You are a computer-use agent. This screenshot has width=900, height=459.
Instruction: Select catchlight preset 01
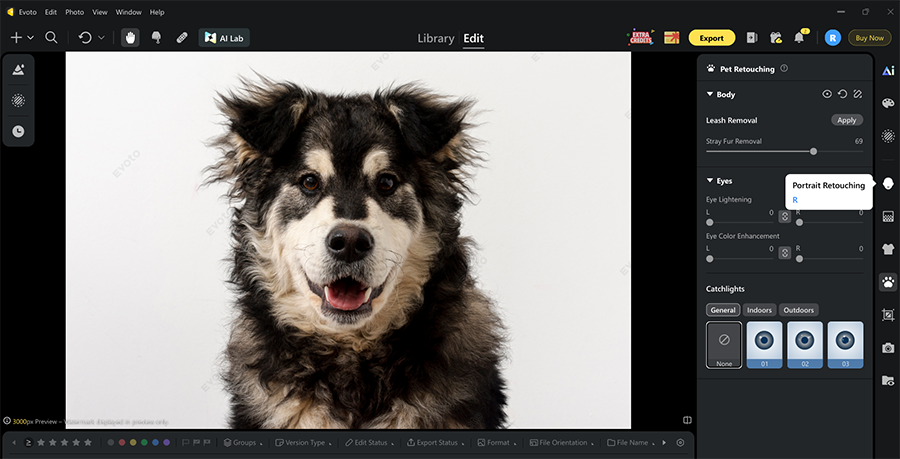pyautogui.click(x=765, y=345)
